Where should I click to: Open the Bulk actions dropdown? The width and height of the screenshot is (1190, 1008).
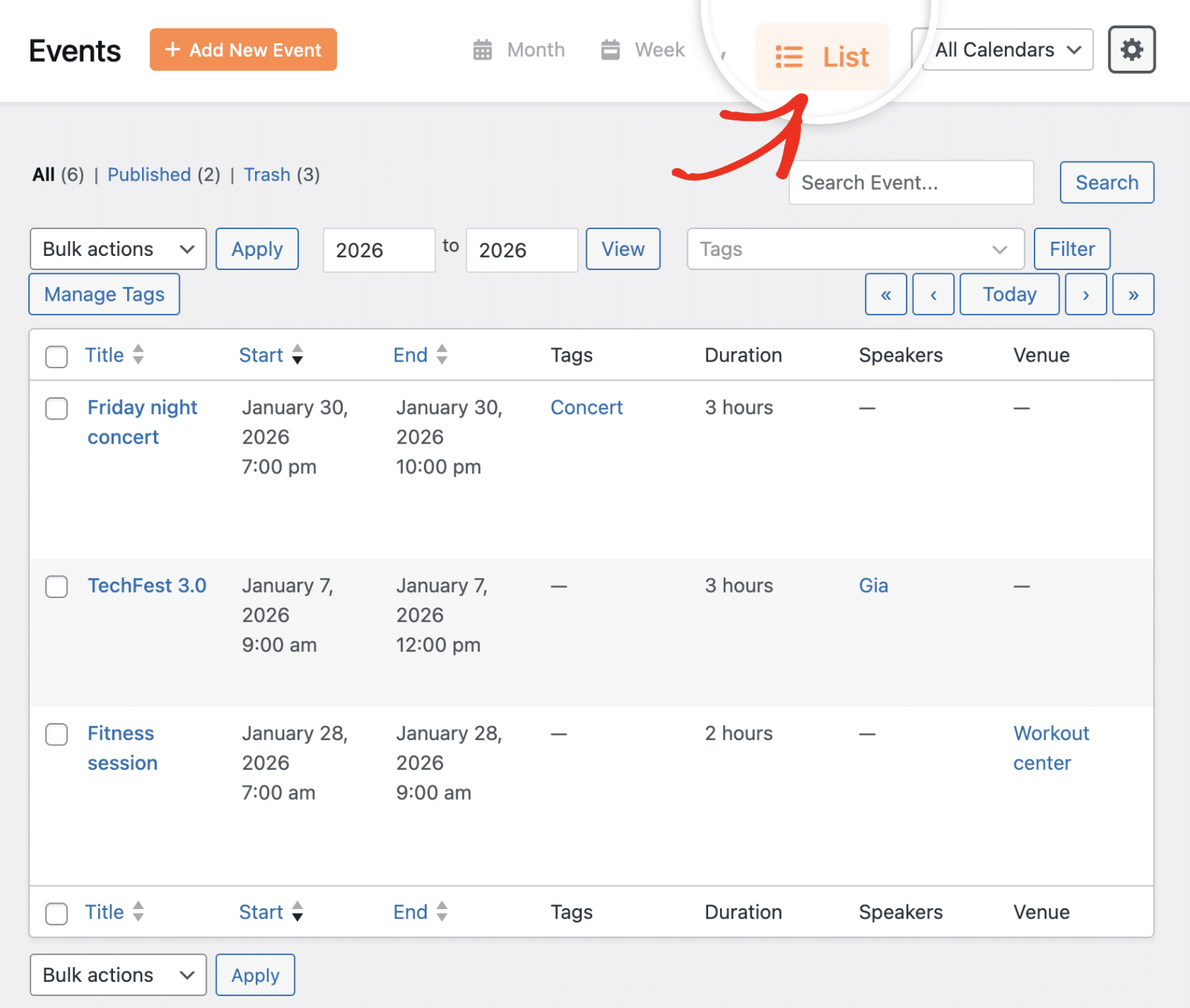tap(118, 249)
